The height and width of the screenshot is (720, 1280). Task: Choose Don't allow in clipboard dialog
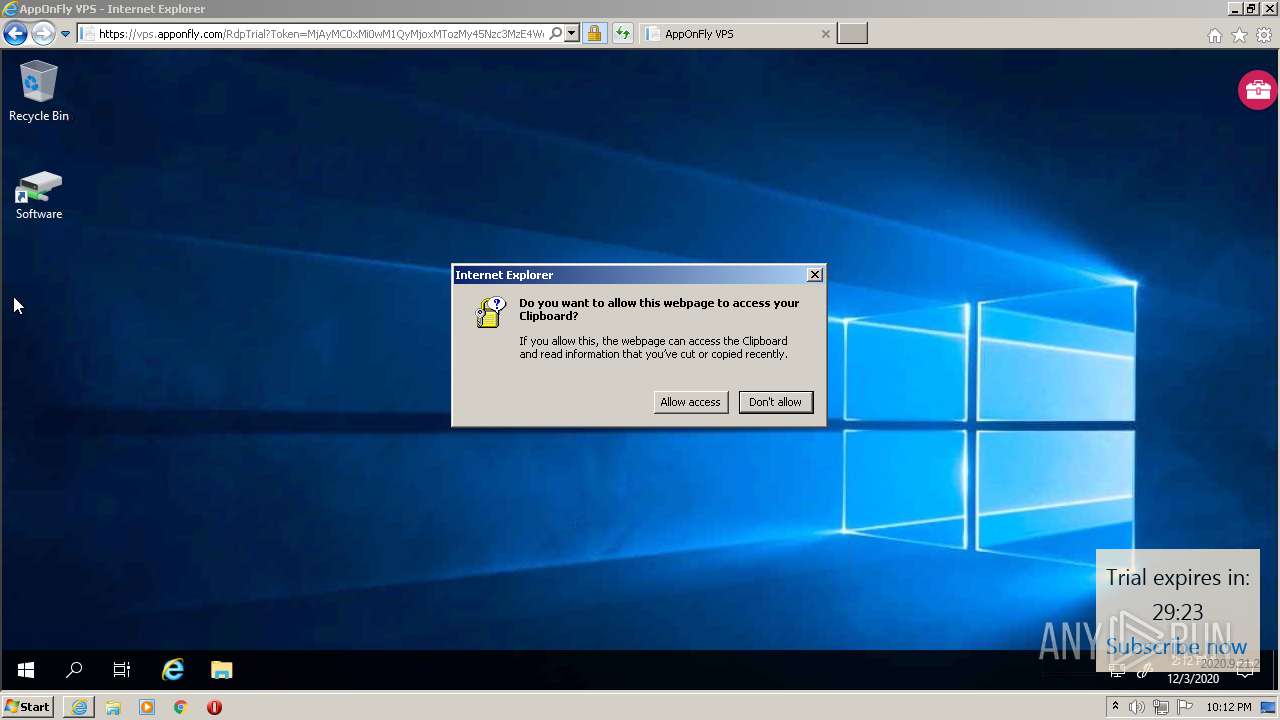pos(775,402)
